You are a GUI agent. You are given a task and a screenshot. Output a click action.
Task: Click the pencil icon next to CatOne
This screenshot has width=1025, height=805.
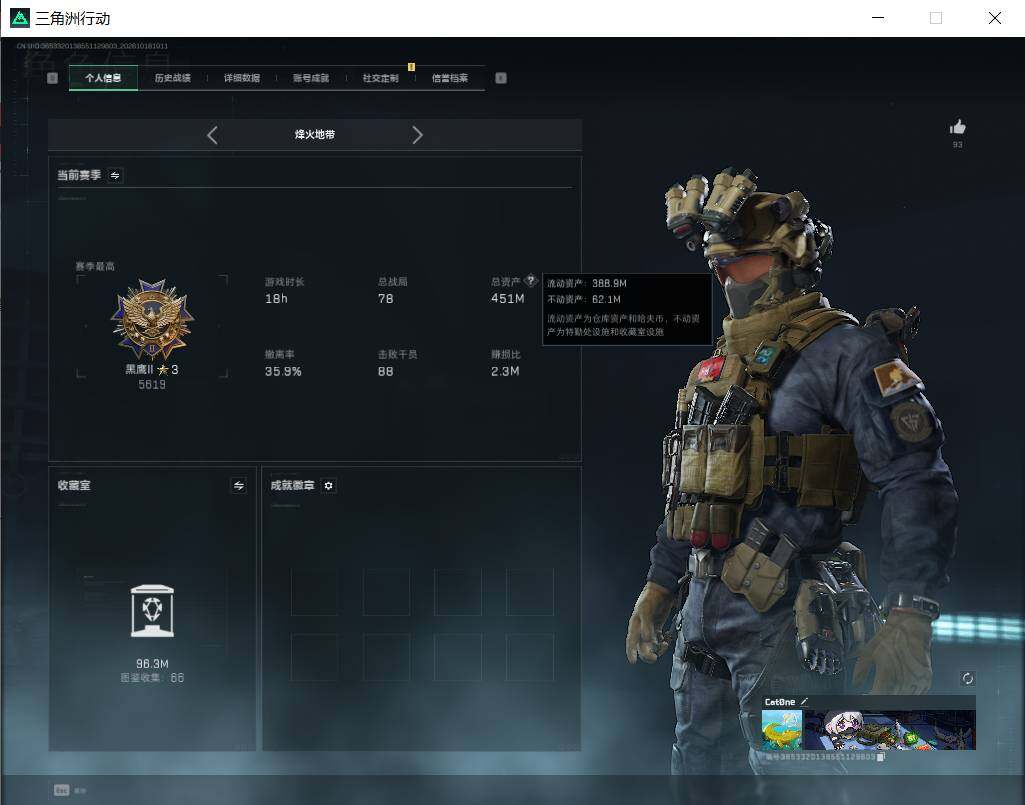(x=804, y=702)
